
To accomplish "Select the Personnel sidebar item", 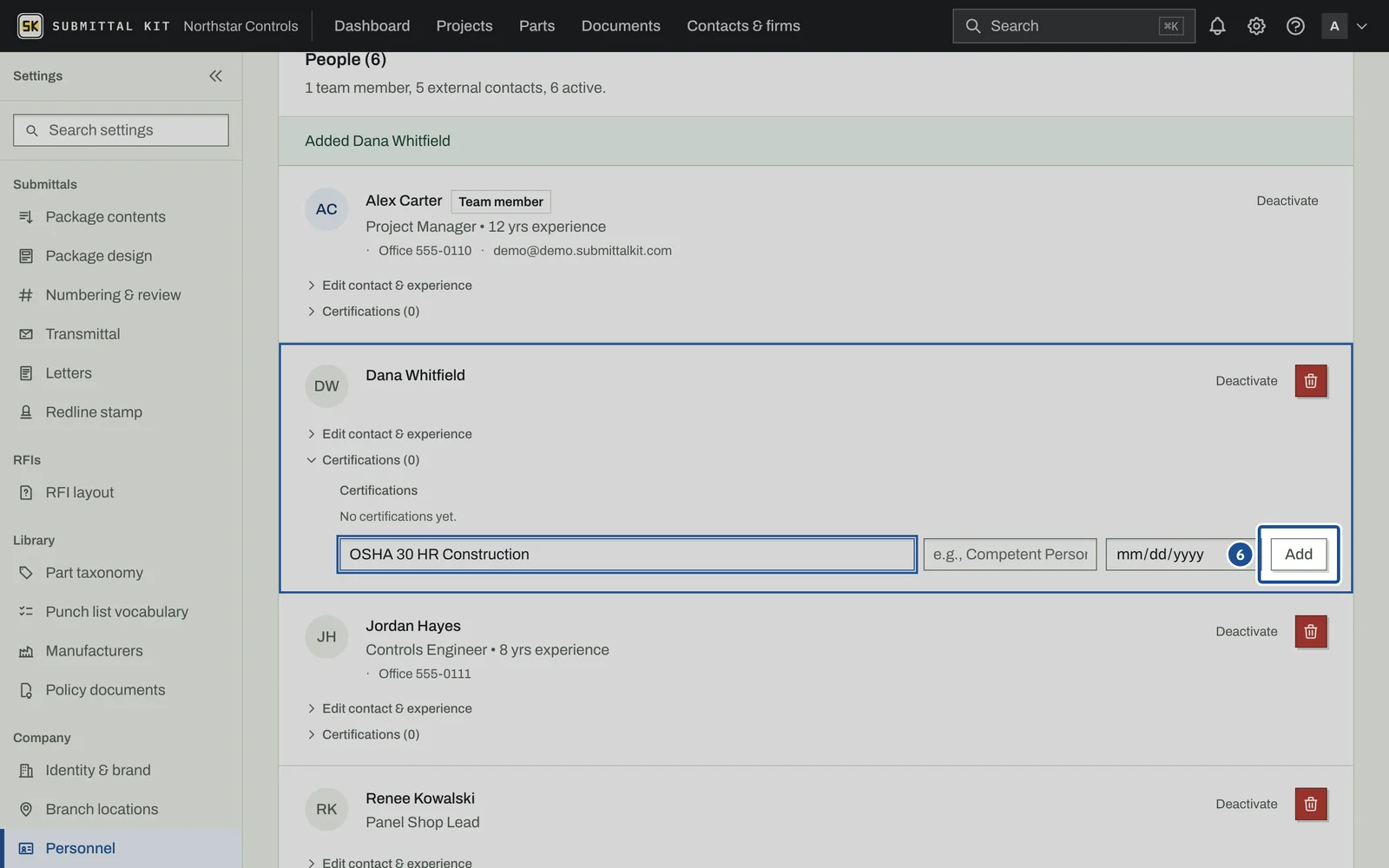I will (x=121, y=848).
